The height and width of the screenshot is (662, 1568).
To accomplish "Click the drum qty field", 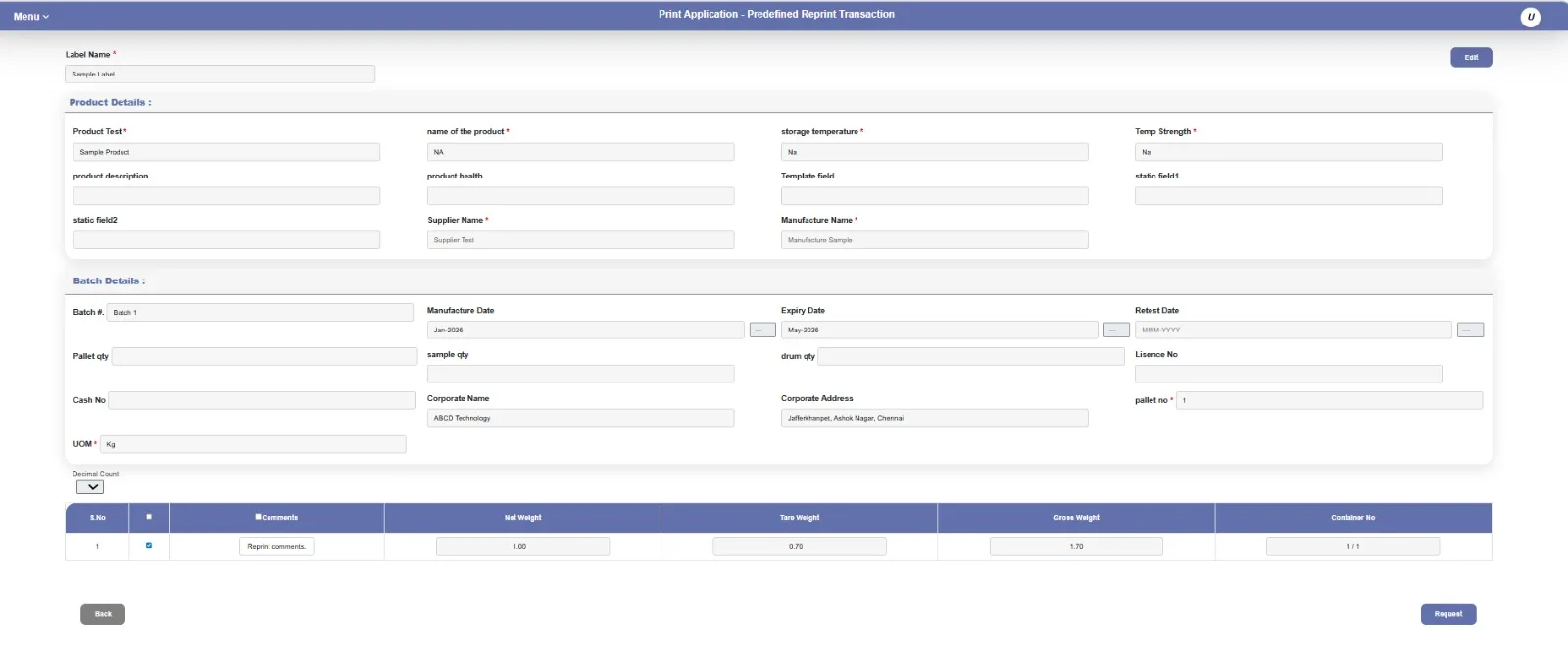I will point(971,356).
